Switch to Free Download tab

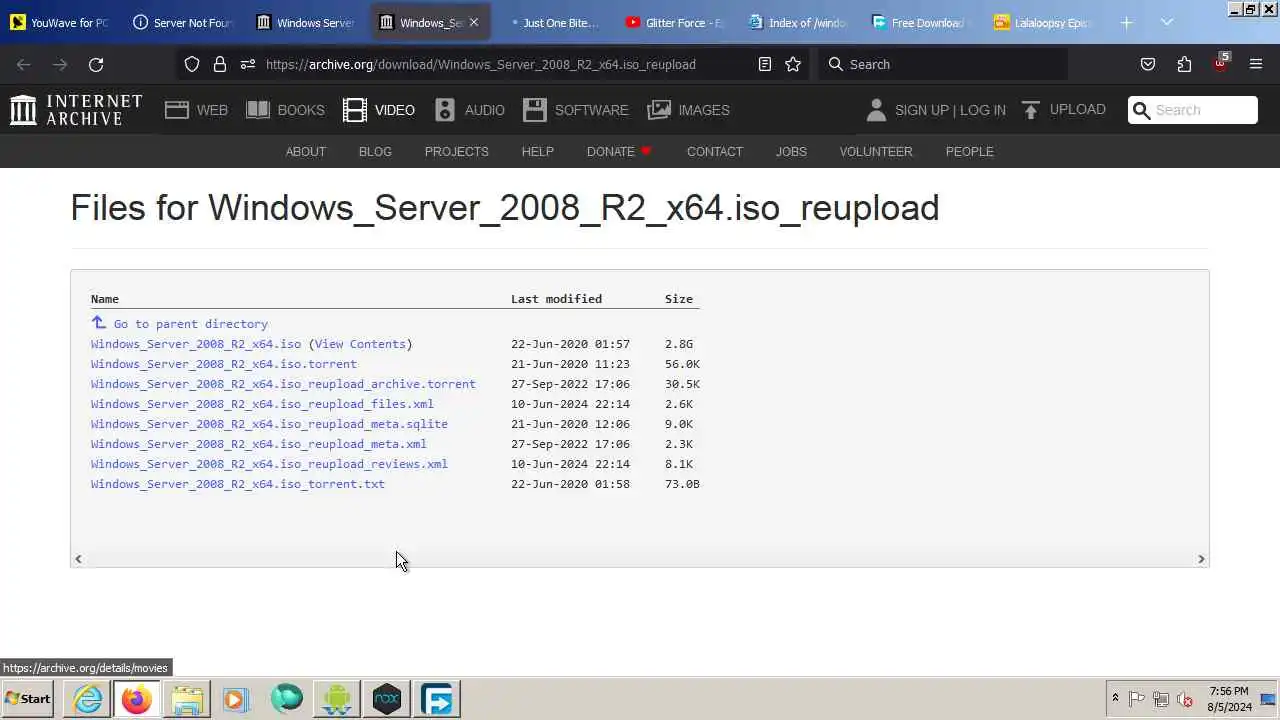pos(921,22)
